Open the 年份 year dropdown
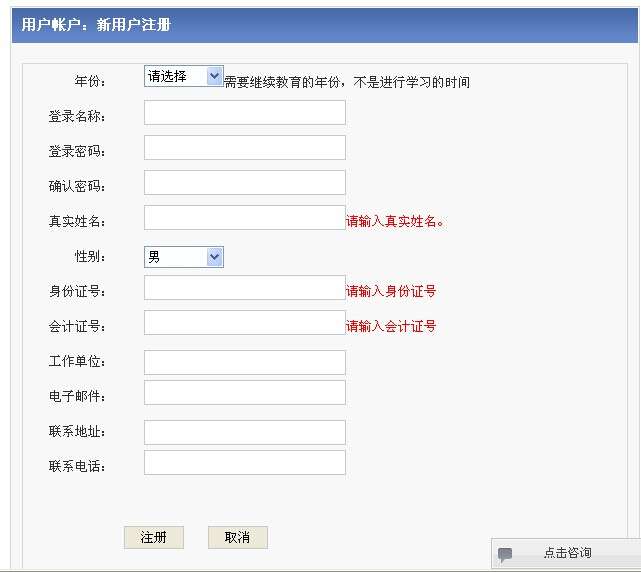Screen dimensions: 641x572 tap(183, 76)
